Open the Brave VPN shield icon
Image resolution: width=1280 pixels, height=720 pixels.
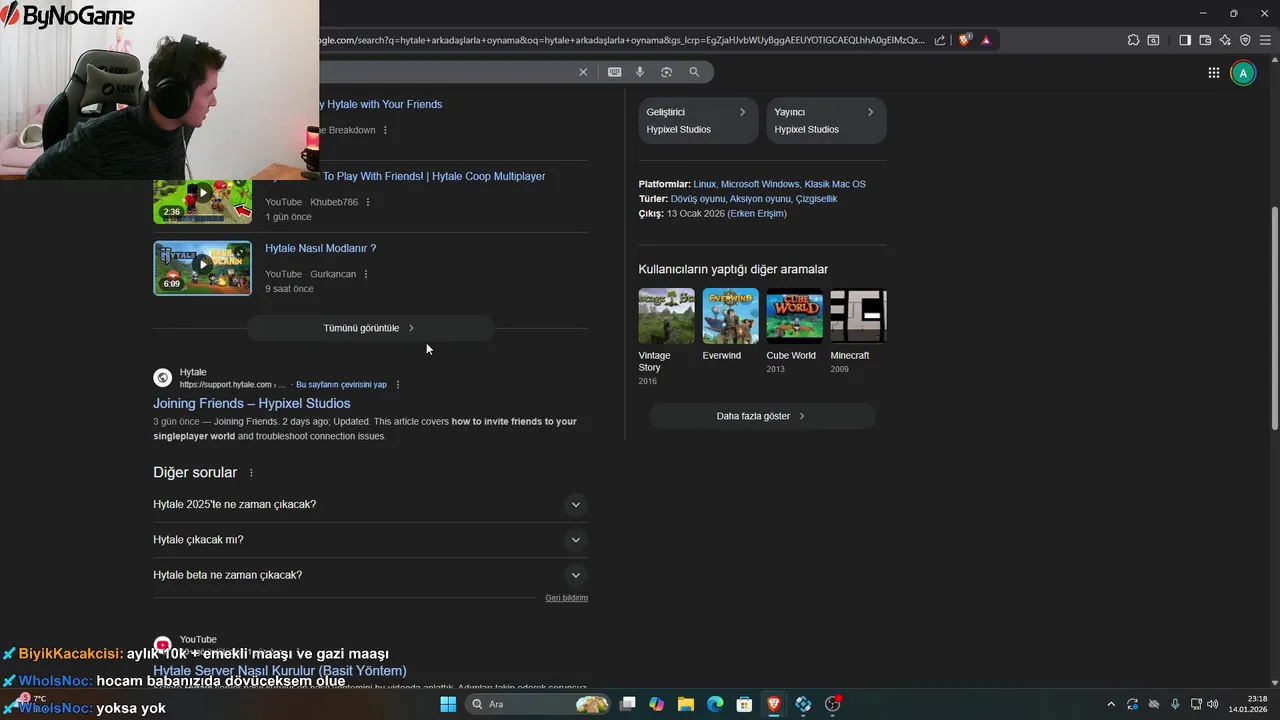pos(1245,40)
